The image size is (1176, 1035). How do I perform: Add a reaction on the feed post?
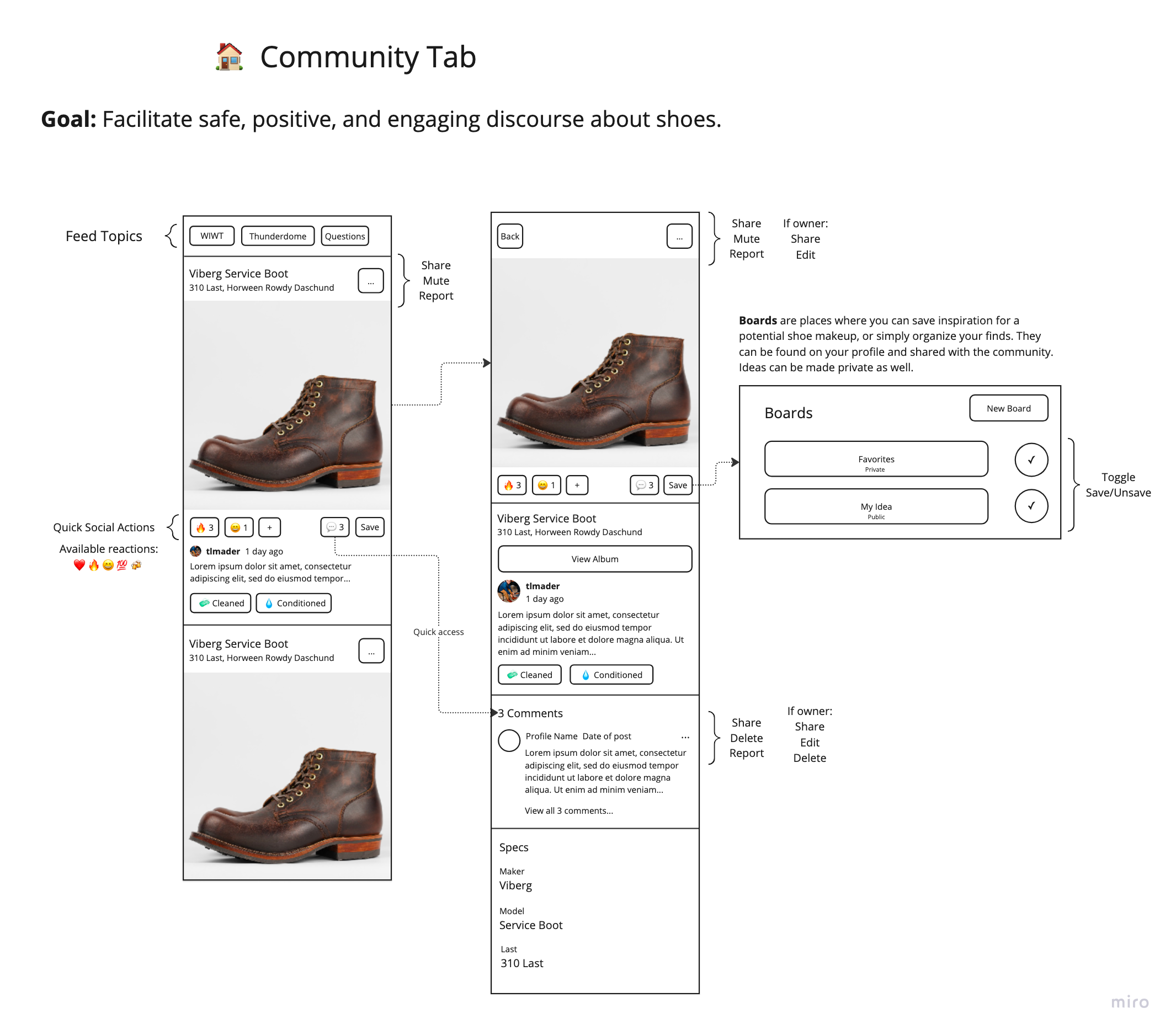[x=269, y=527]
